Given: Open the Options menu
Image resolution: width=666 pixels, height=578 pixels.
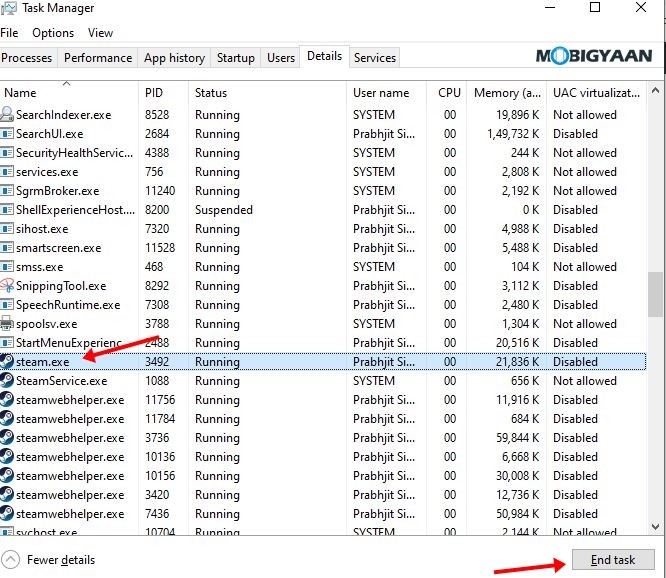Looking at the screenshot, I should (53, 33).
